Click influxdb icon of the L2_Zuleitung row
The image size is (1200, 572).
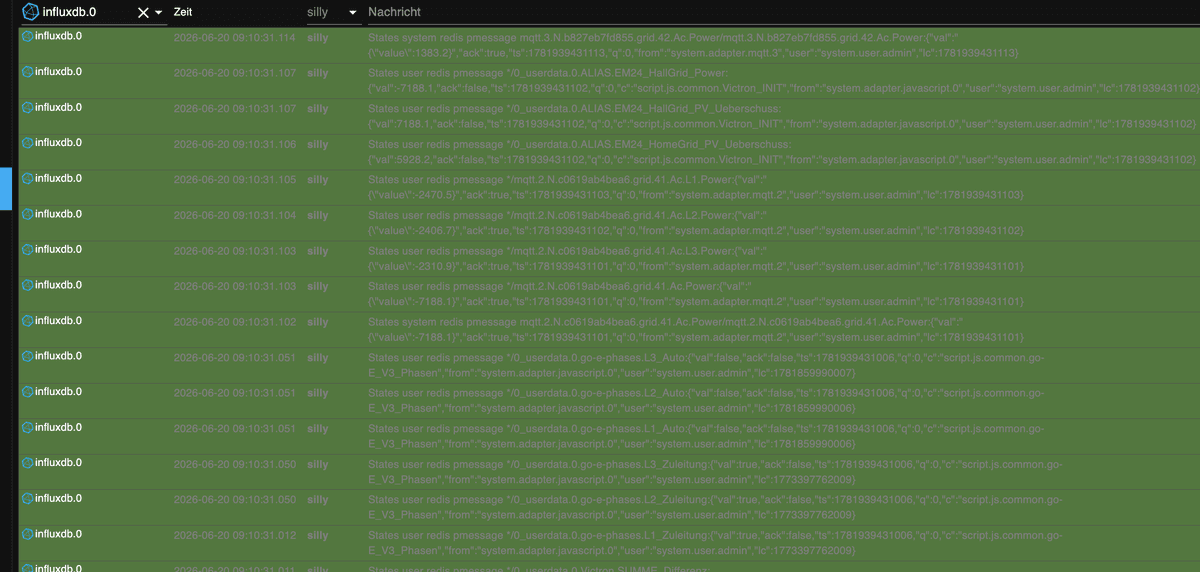[x=27, y=499]
